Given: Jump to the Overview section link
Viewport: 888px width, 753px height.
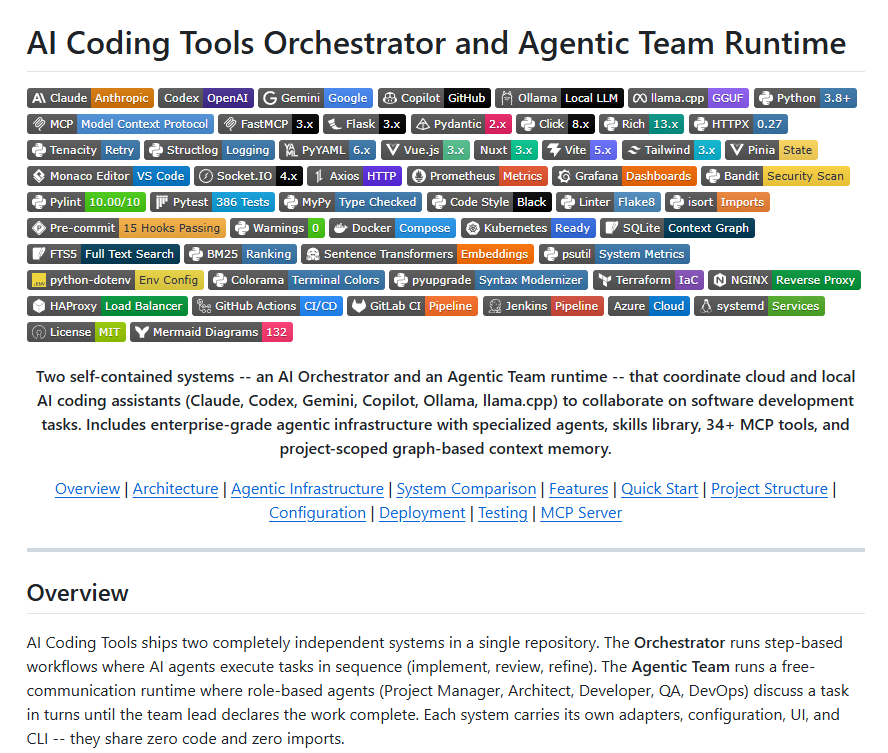Looking at the screenshot, I should pyautogui.click(x=87, y=489).
